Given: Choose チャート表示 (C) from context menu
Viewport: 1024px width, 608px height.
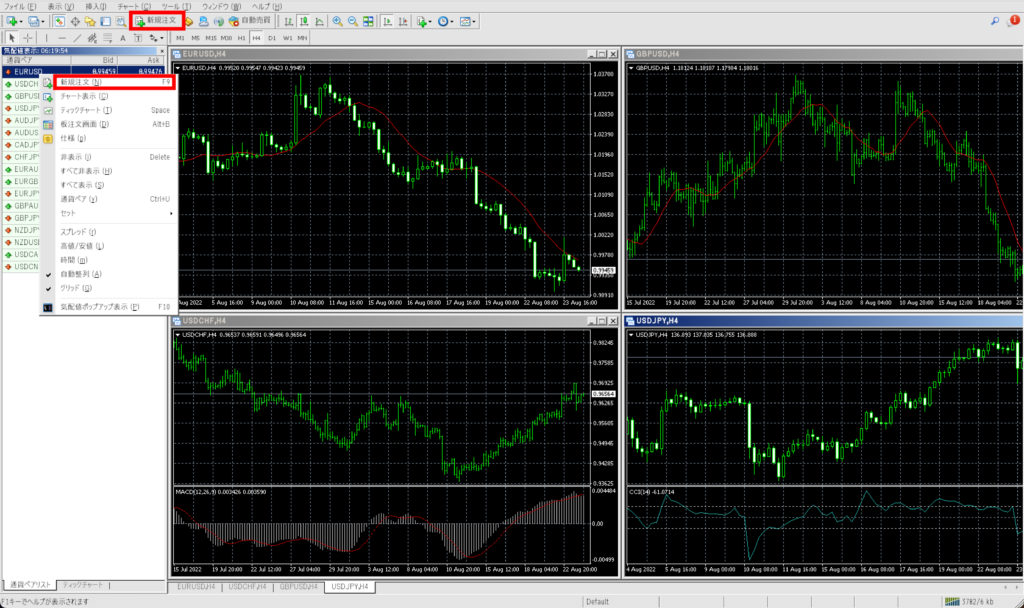Looking at the screenshot, I should [x=108, y=97].
